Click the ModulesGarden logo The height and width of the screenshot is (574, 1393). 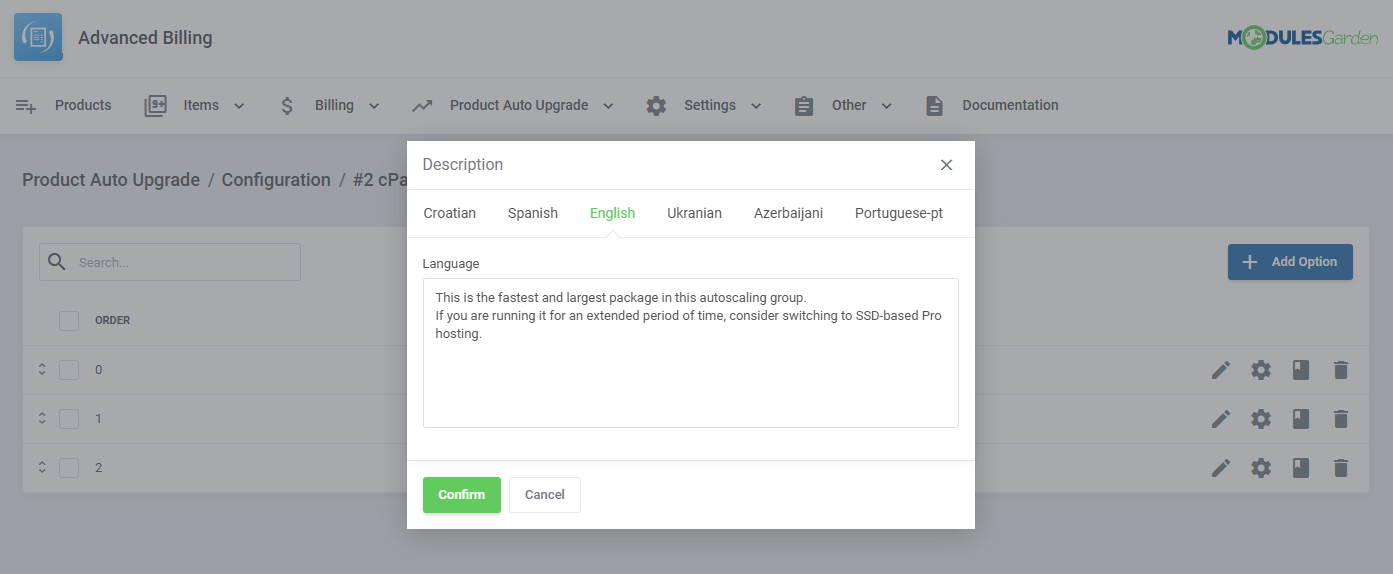[x=1302, y=38]
